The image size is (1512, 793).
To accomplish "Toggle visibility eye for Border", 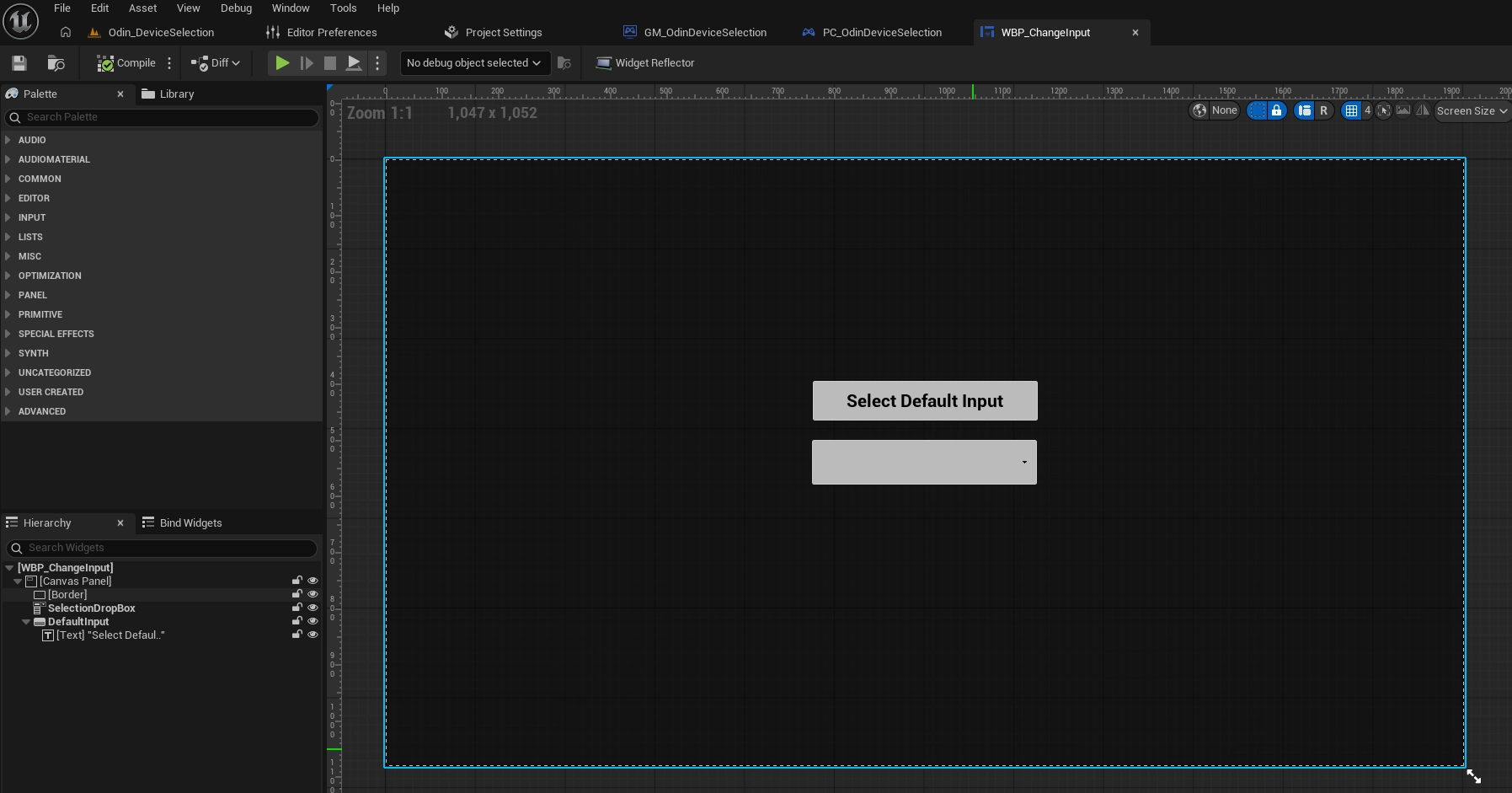I will [313, 594].
